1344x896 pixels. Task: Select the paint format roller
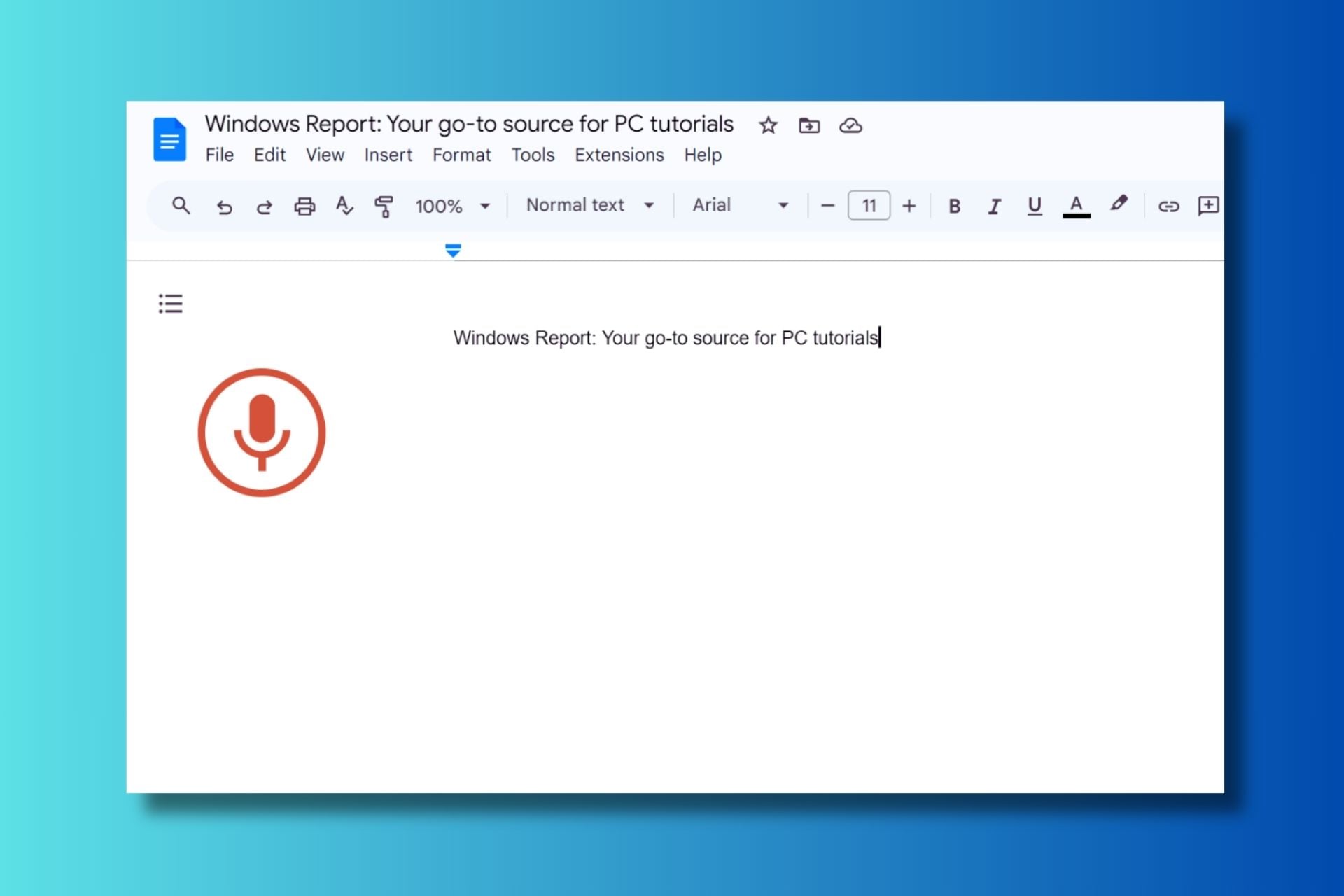click(x=384, y=206)
